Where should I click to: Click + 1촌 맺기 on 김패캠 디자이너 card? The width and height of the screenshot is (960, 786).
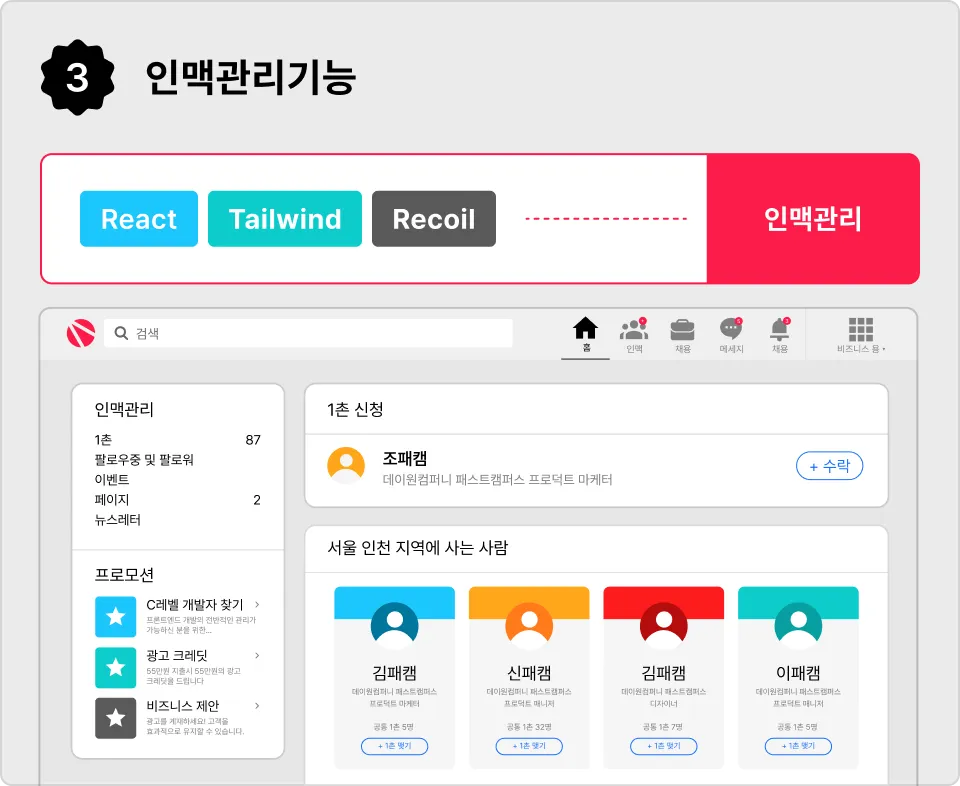[x=664, y=746]
